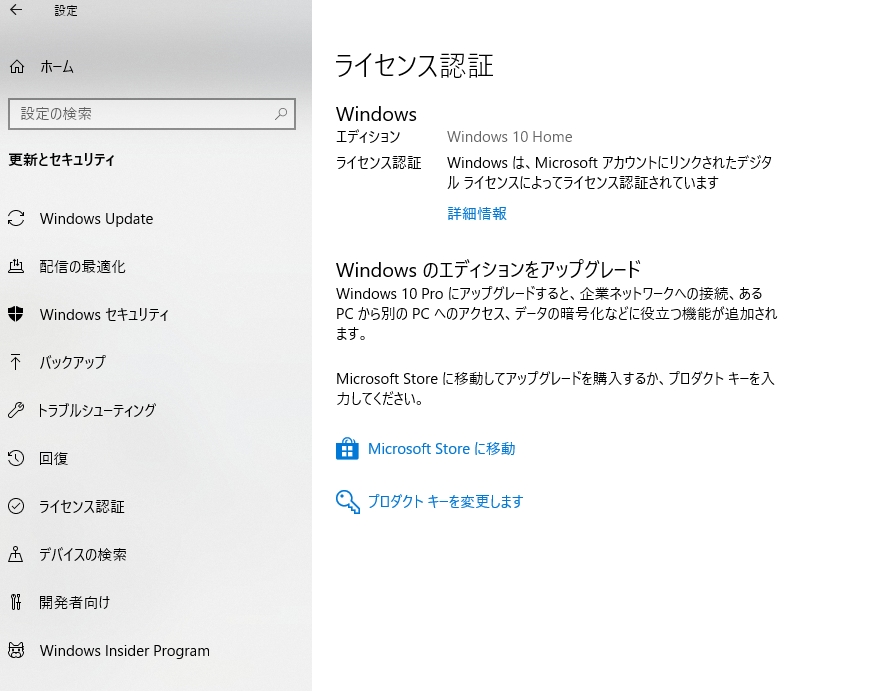893x691 pixels.
Task: Click the ライセンス認証 checkmark circle icon
Action: [16, 506]
